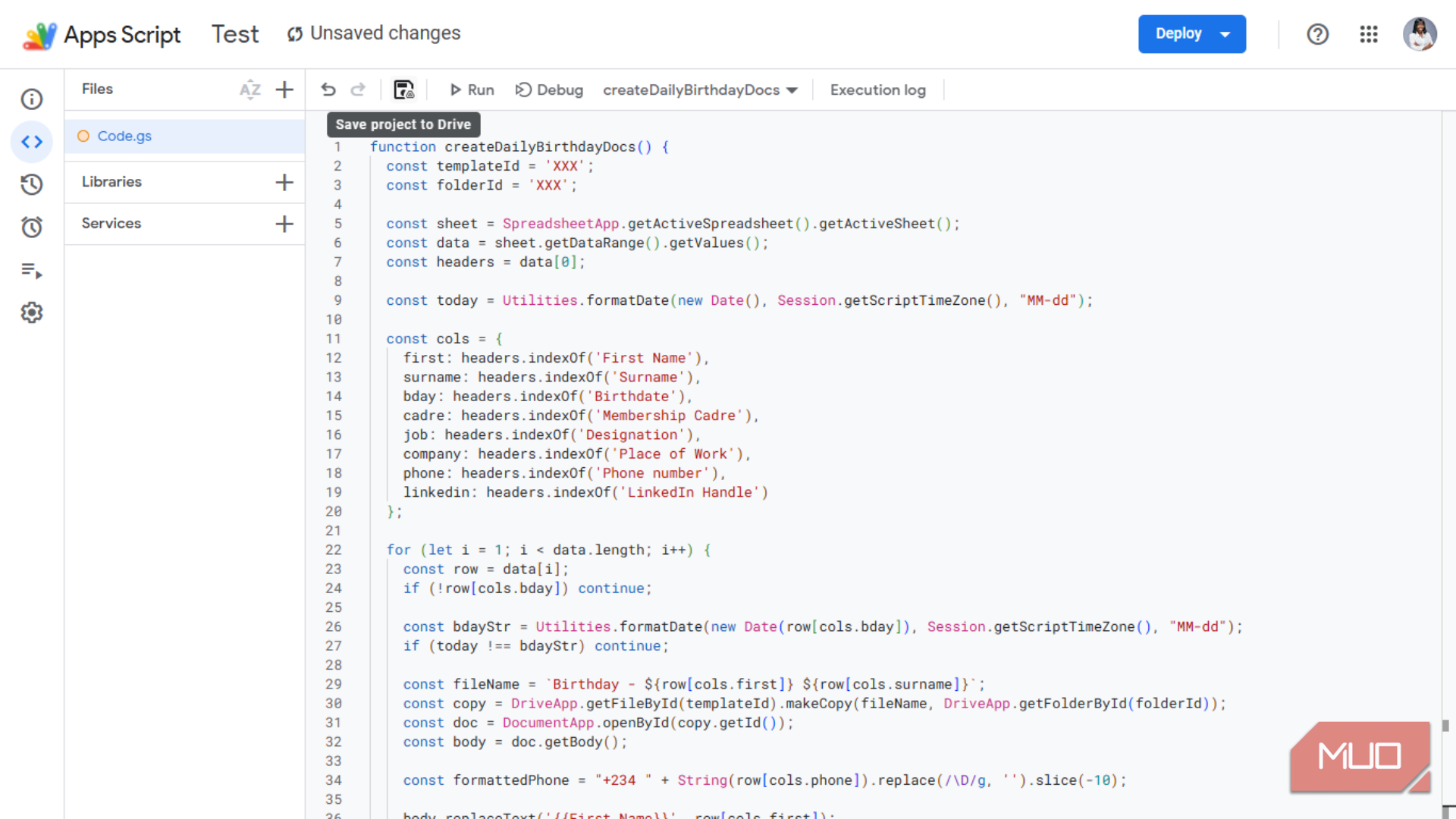Viewport: 1456px width, 819px height.
Task: Open Project Settings gear icon
Action: pyautogui.click(x=32, y=312)
